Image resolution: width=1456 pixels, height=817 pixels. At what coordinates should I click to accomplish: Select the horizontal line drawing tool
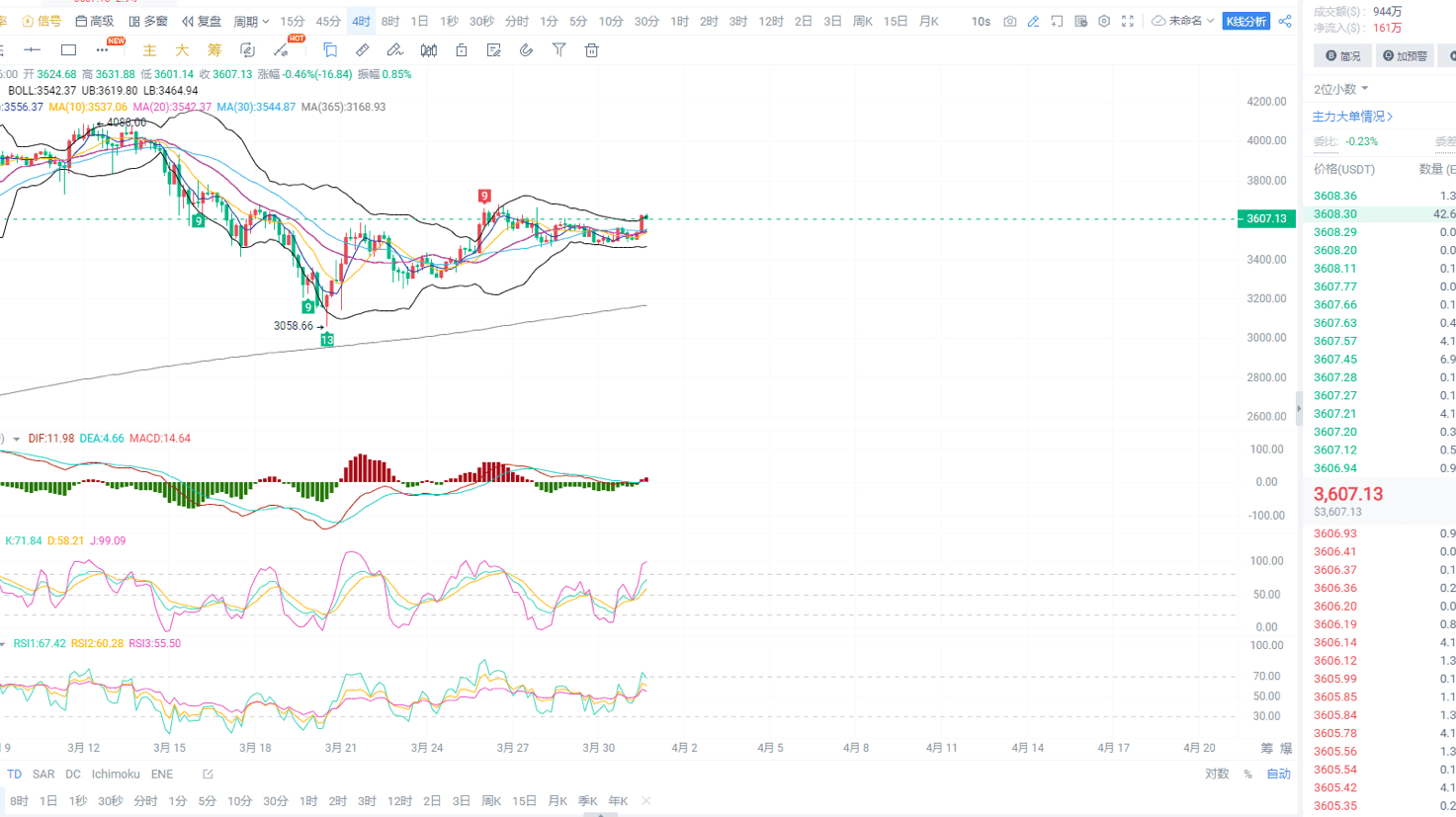pos(33,49)
